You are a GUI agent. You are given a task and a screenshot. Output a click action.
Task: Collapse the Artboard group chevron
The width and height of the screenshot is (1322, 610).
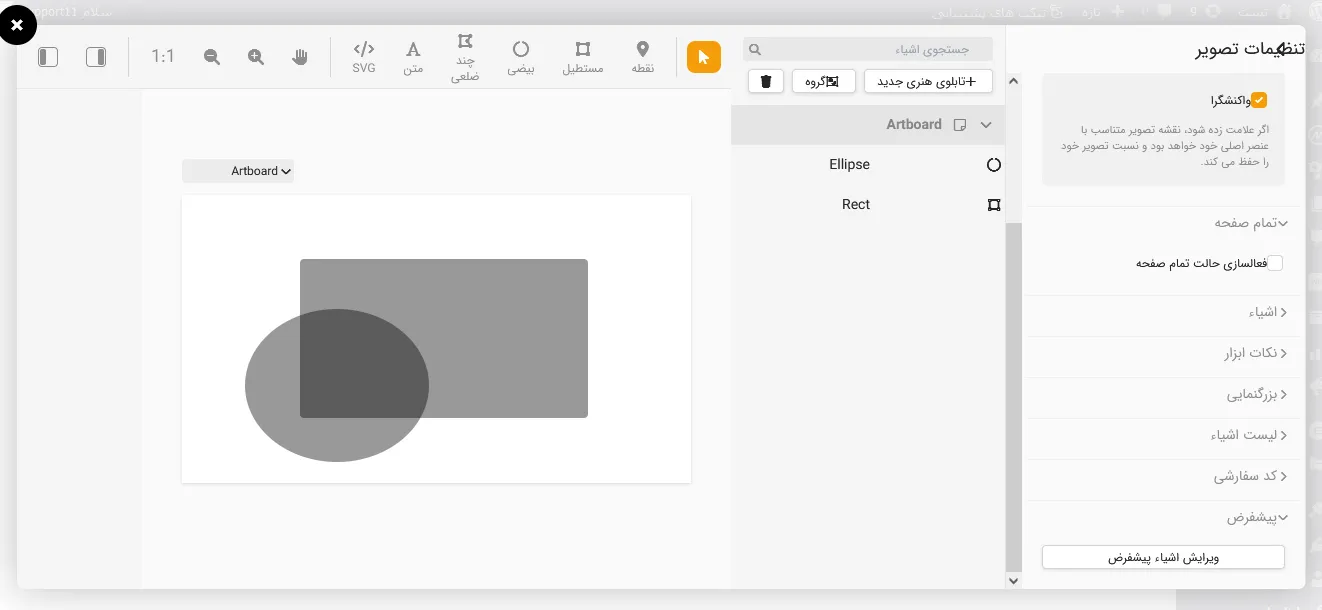pyautogui.click(x=986, y=125)
